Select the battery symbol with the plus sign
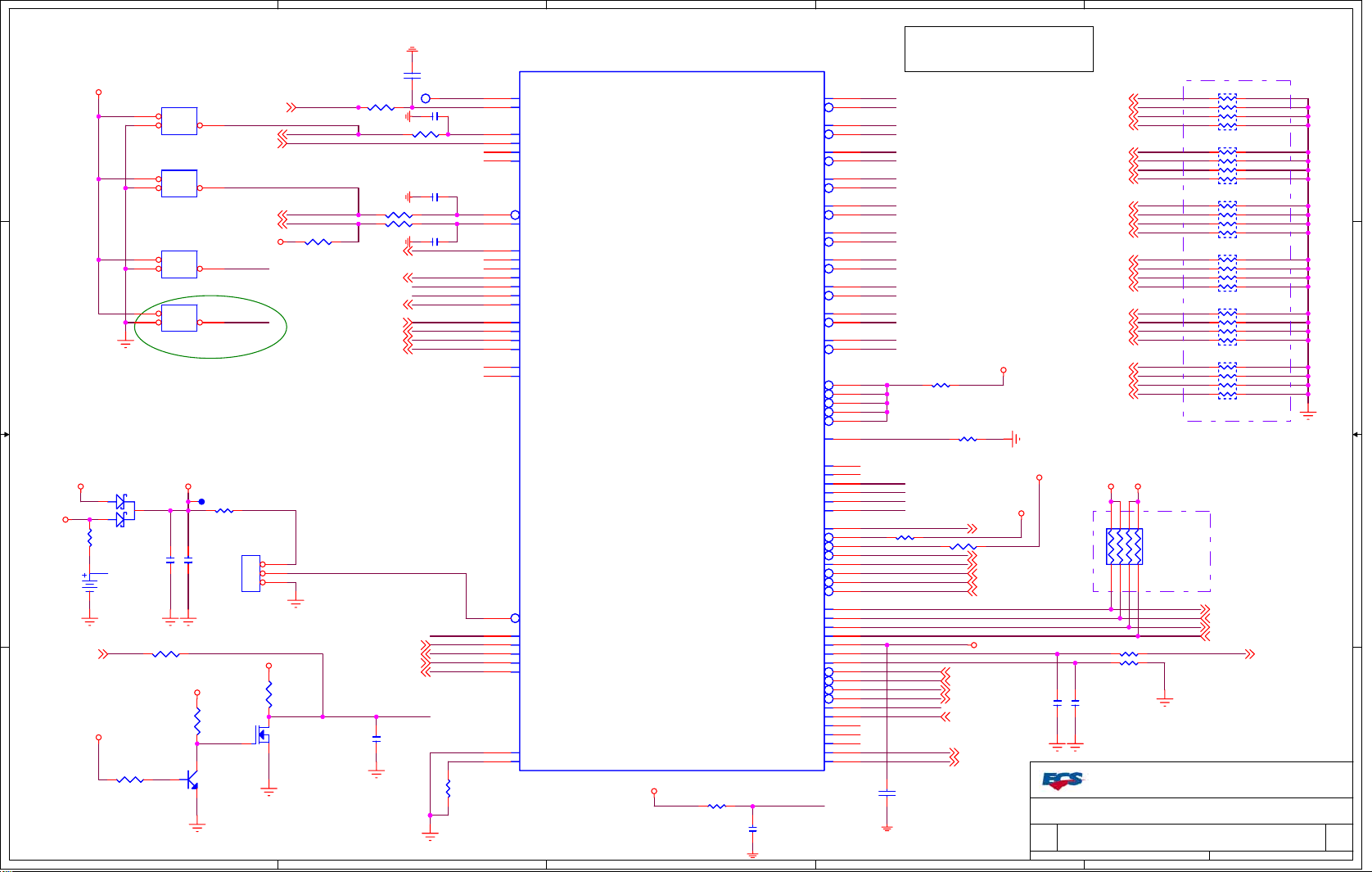 pos(89,583)
